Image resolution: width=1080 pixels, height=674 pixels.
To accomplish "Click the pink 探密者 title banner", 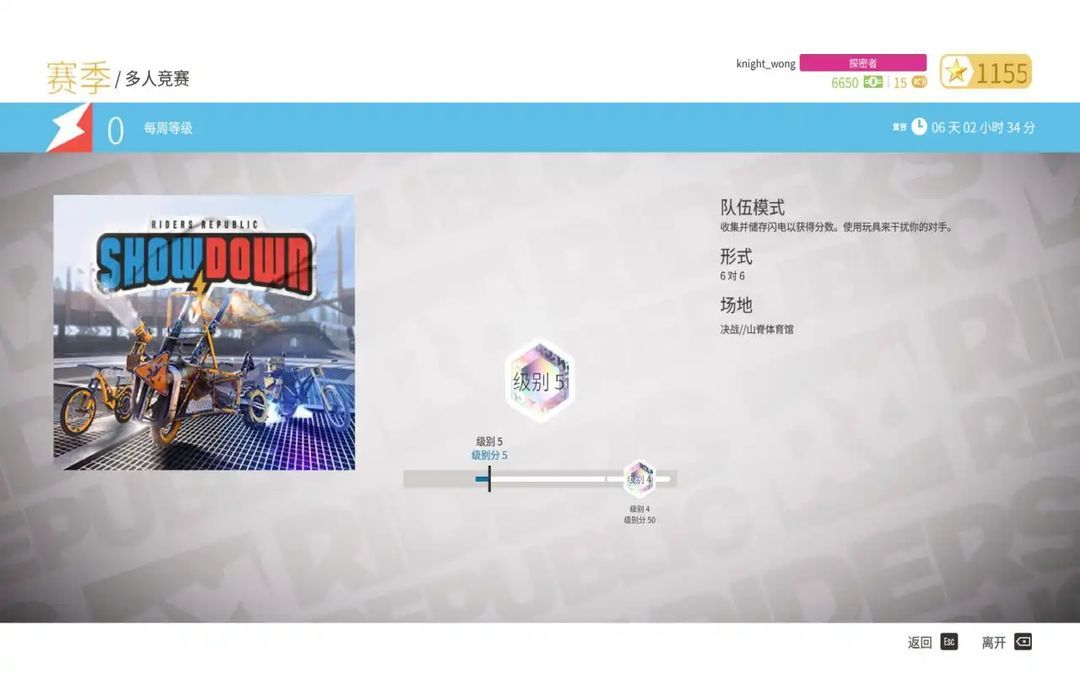I will click(863, 63).
